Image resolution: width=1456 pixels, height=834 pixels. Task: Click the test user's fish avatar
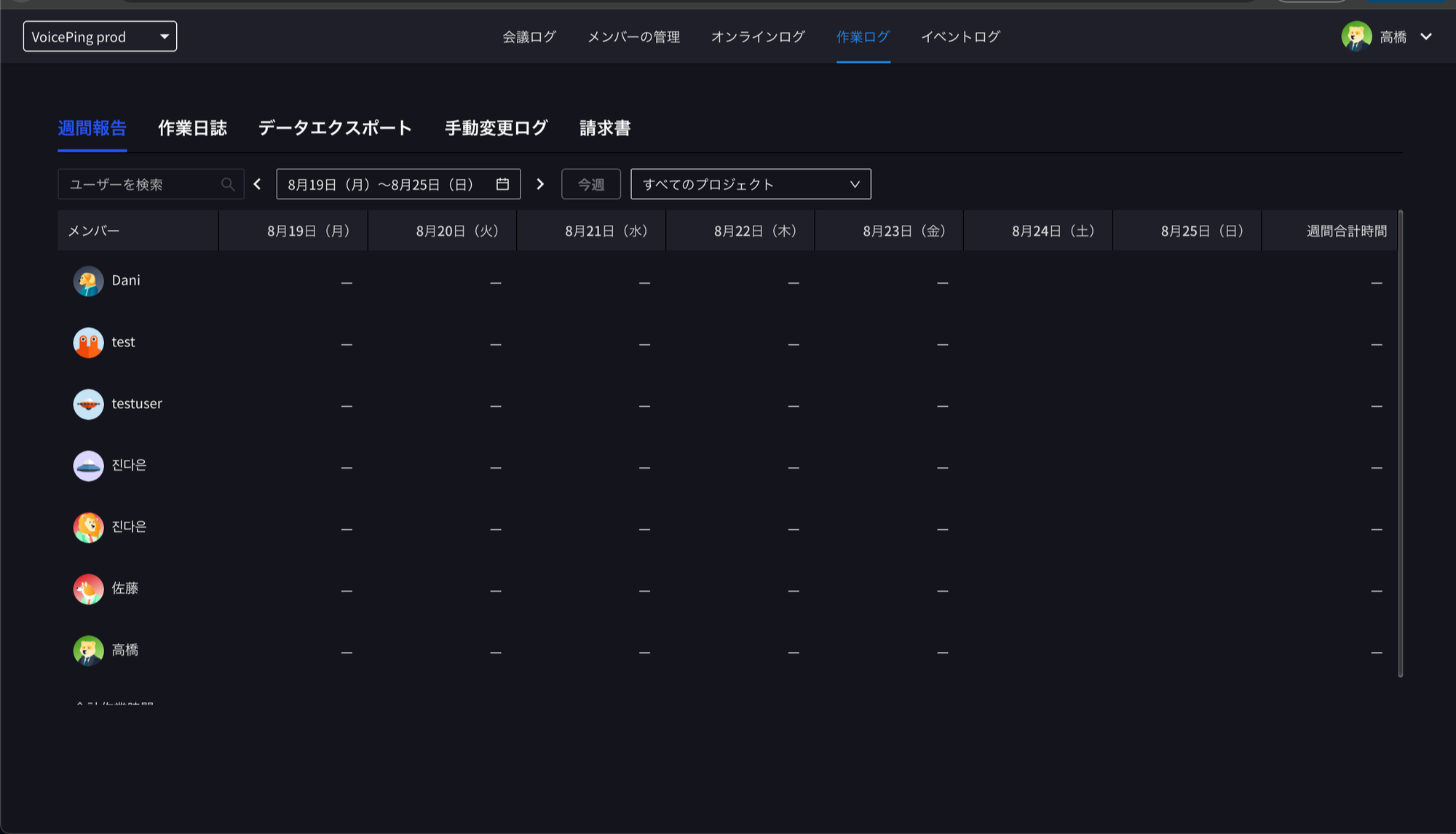click(x=89, y=342)
